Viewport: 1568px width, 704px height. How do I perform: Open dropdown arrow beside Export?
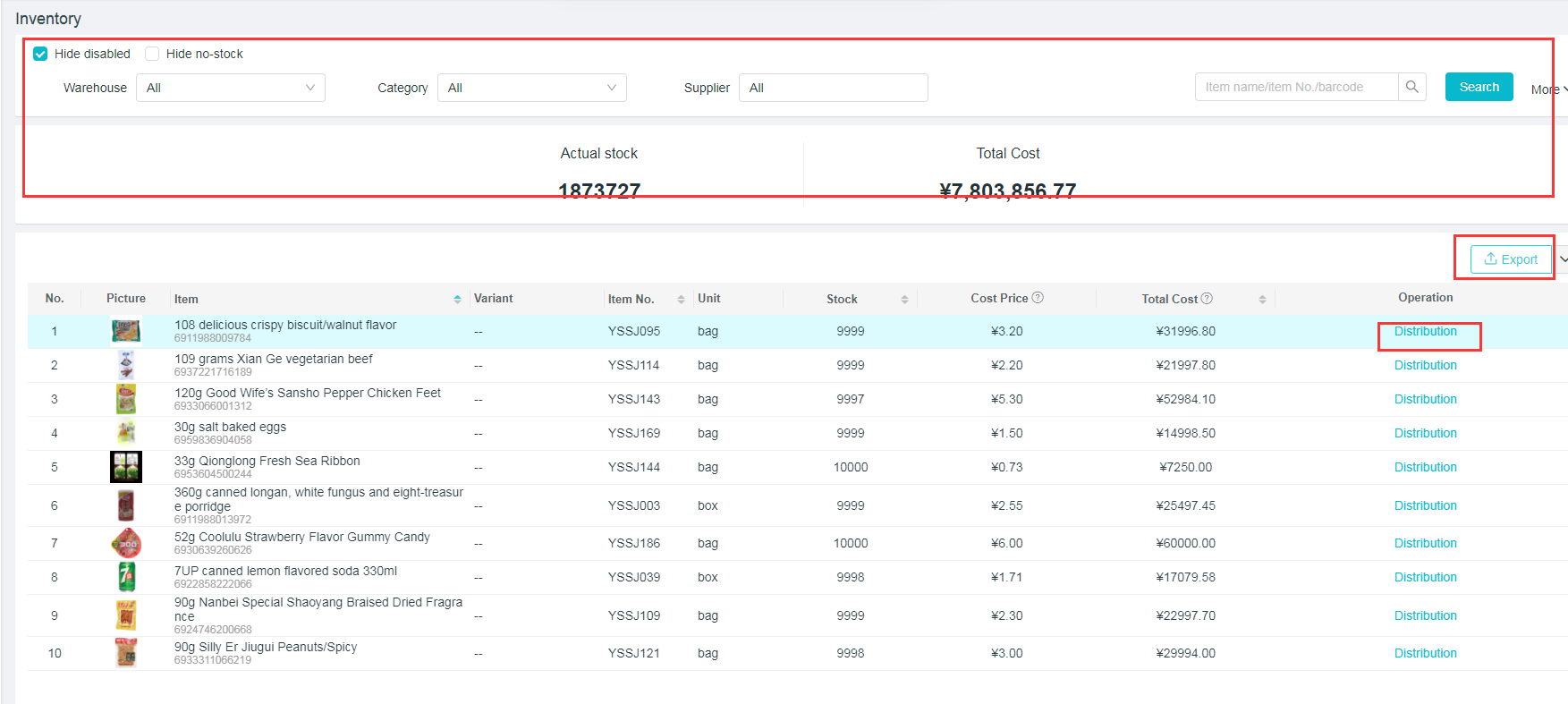(x=1563, y=259)
